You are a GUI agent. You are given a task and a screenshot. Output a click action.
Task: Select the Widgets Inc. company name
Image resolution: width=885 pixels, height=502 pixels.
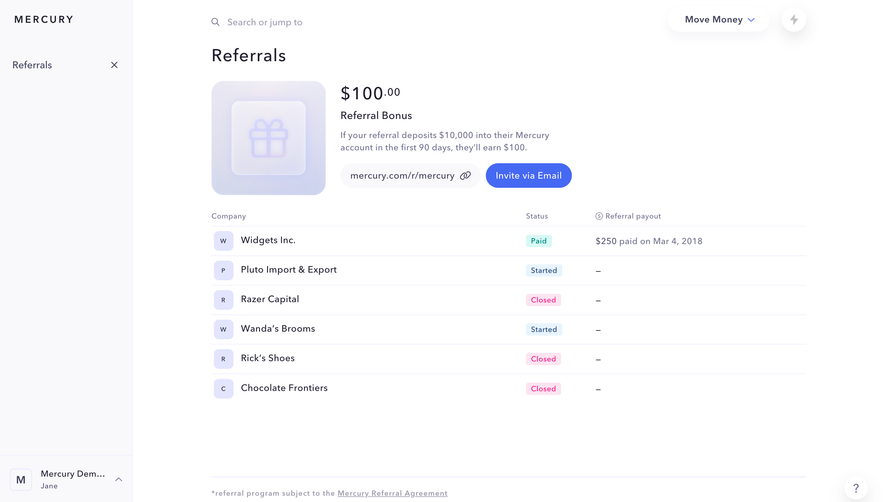point(268,240)
